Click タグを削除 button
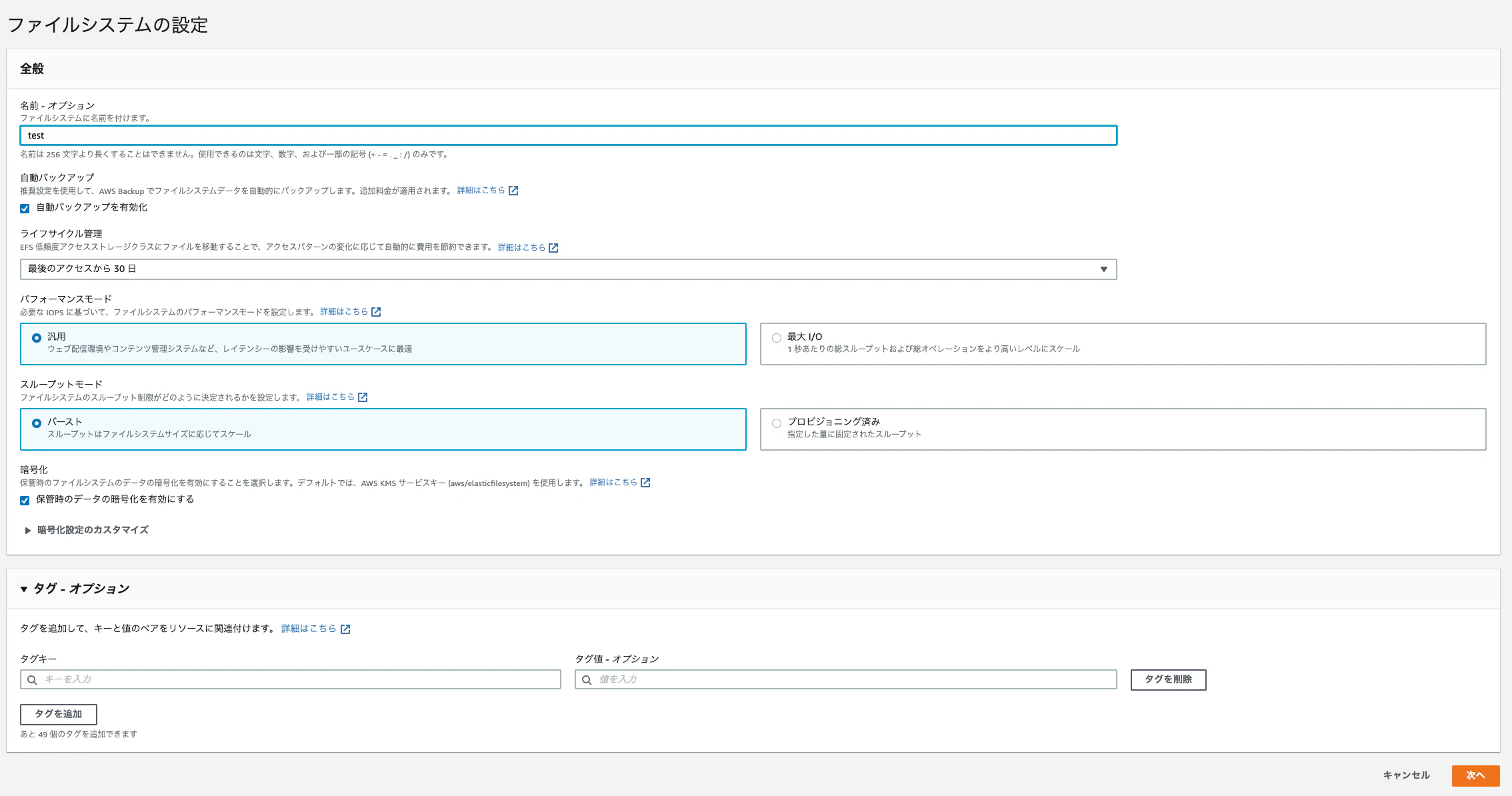 (1168, 679)
